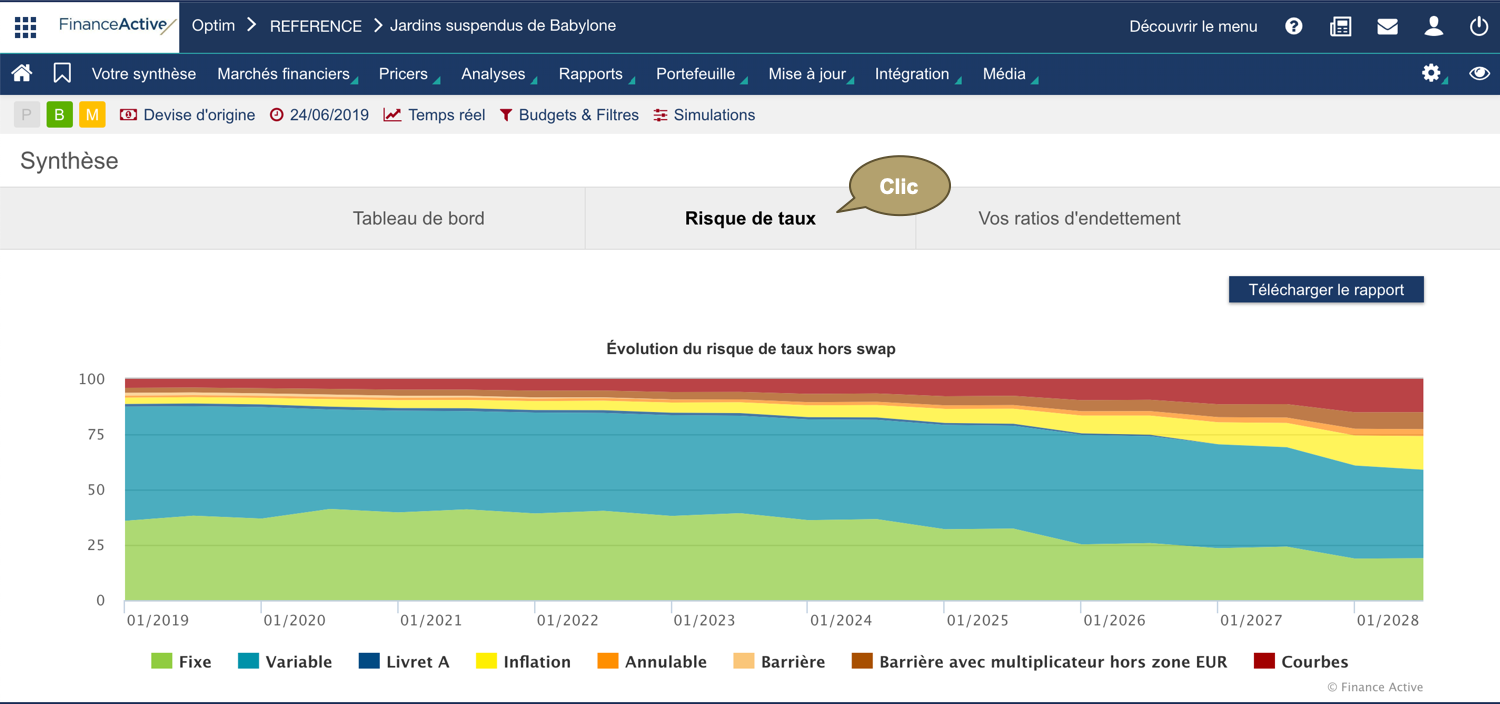
Task: Click the Devise d'origine currency icon
Action: pos(128,114)
